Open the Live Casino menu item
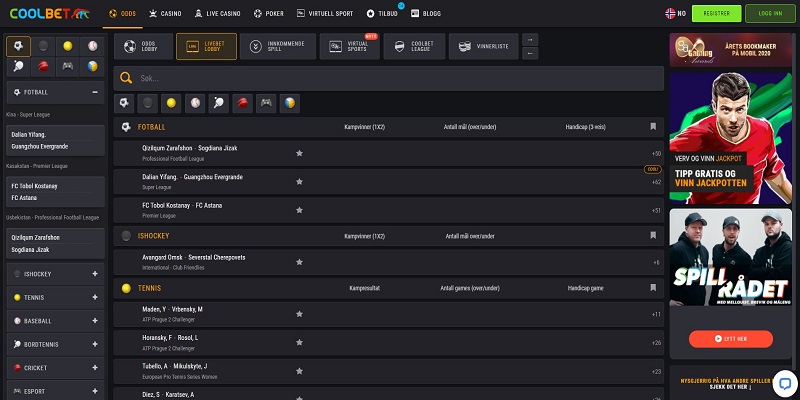The height and width of the screenshot is (400, 800). coord(217,14)
